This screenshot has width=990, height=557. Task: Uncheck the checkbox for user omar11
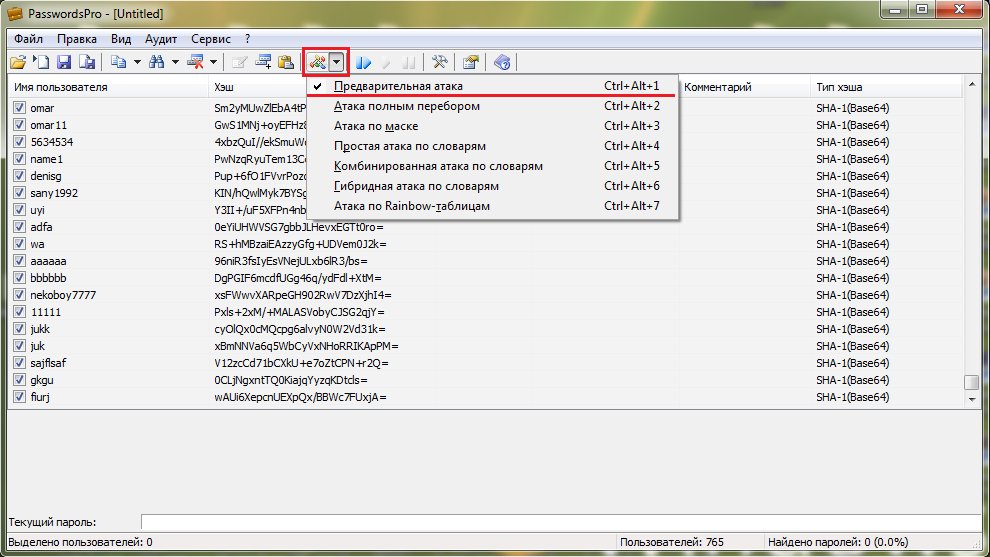(19, 125)
